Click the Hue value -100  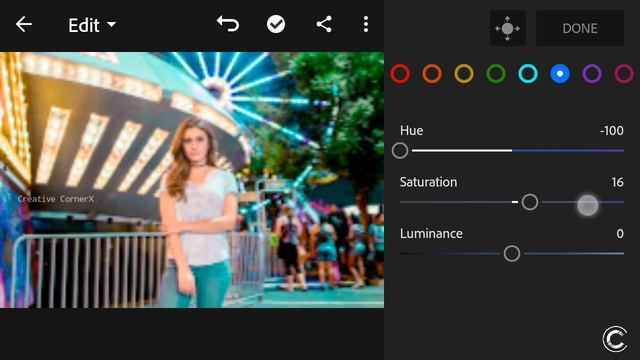(x=611, y=131)
